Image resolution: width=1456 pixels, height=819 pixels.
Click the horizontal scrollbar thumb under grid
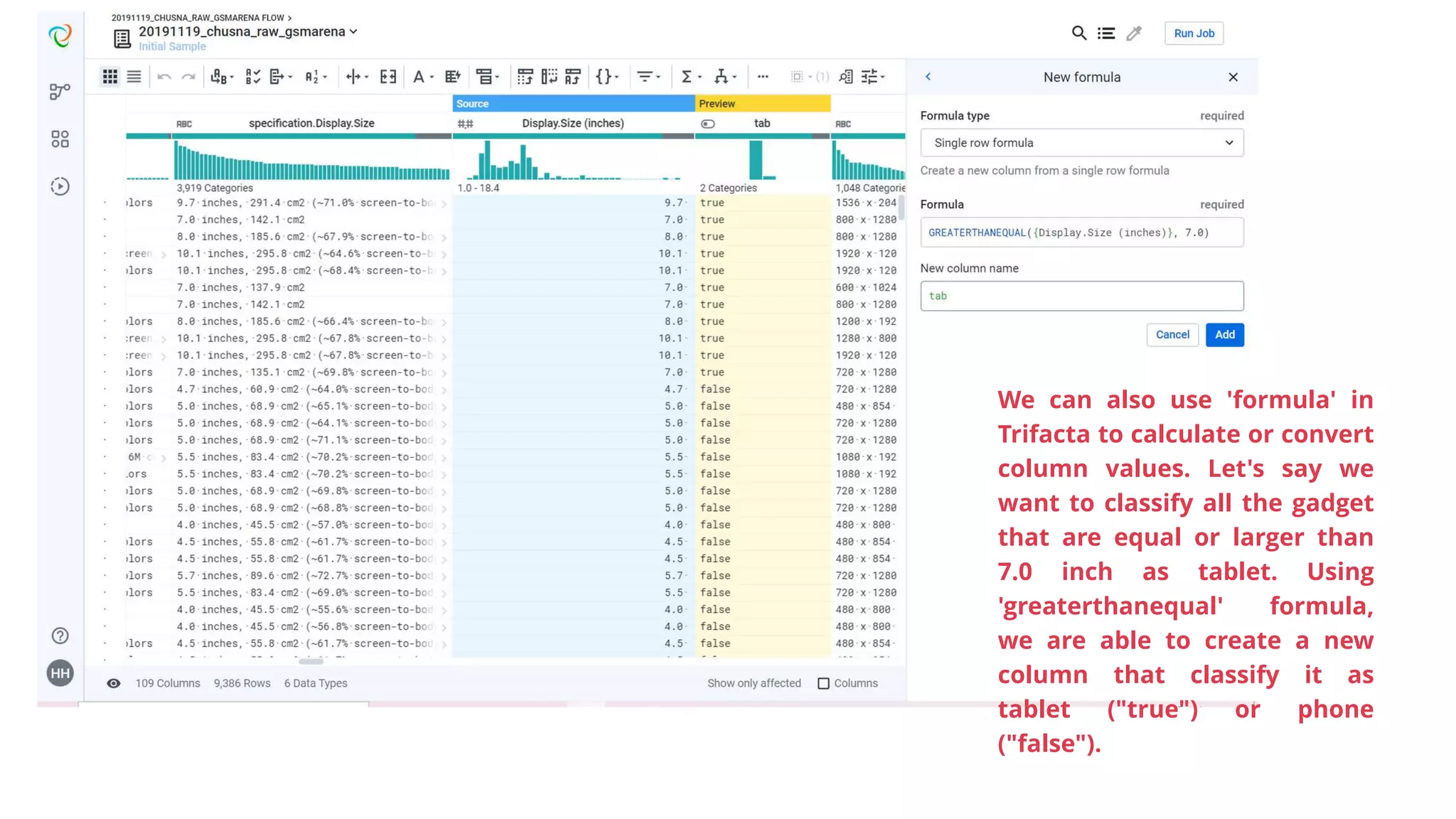click(311, 661)
